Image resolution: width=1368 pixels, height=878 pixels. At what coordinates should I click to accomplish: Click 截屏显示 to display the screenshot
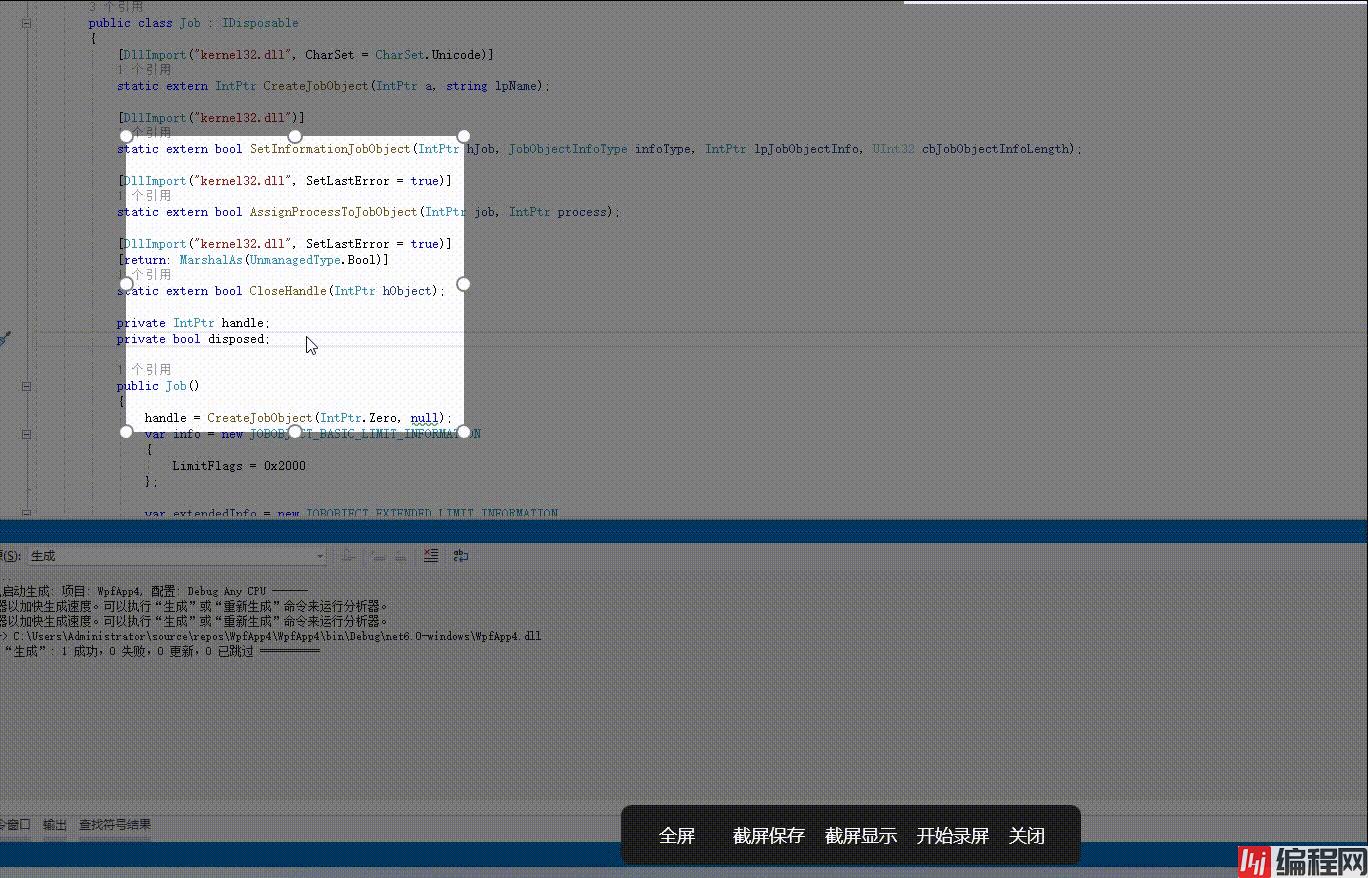(860, 836)
